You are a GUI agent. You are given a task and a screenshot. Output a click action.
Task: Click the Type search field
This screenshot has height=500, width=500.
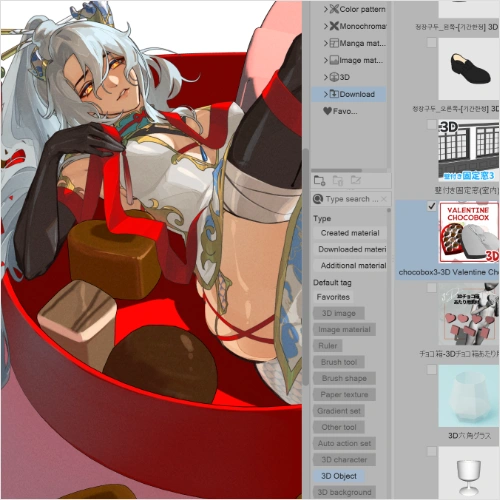point(352,199)
